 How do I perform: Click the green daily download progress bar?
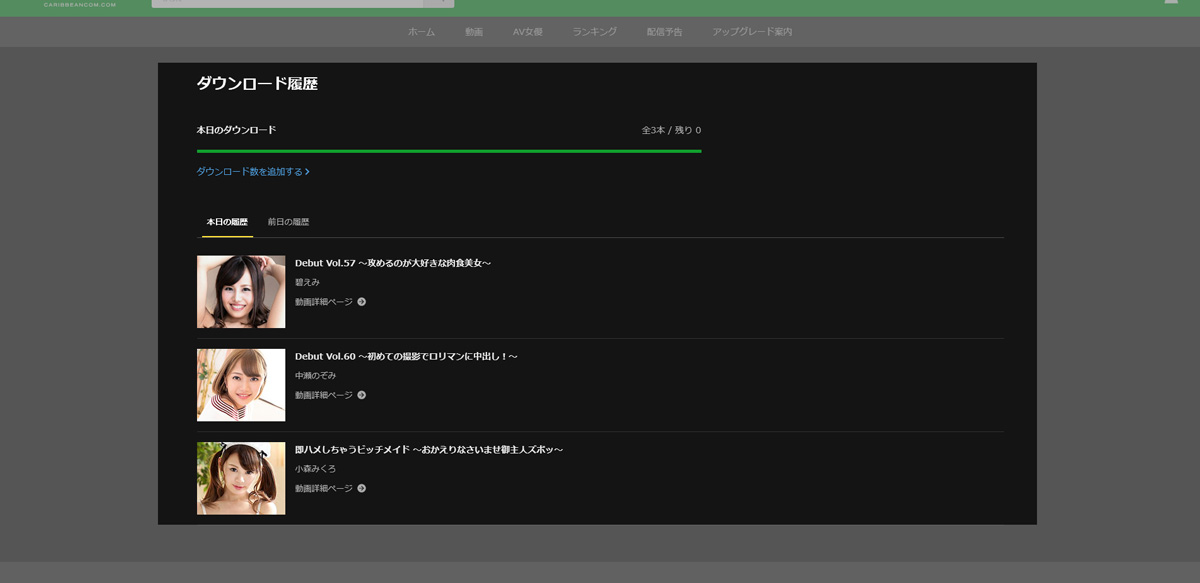(449, 151)
